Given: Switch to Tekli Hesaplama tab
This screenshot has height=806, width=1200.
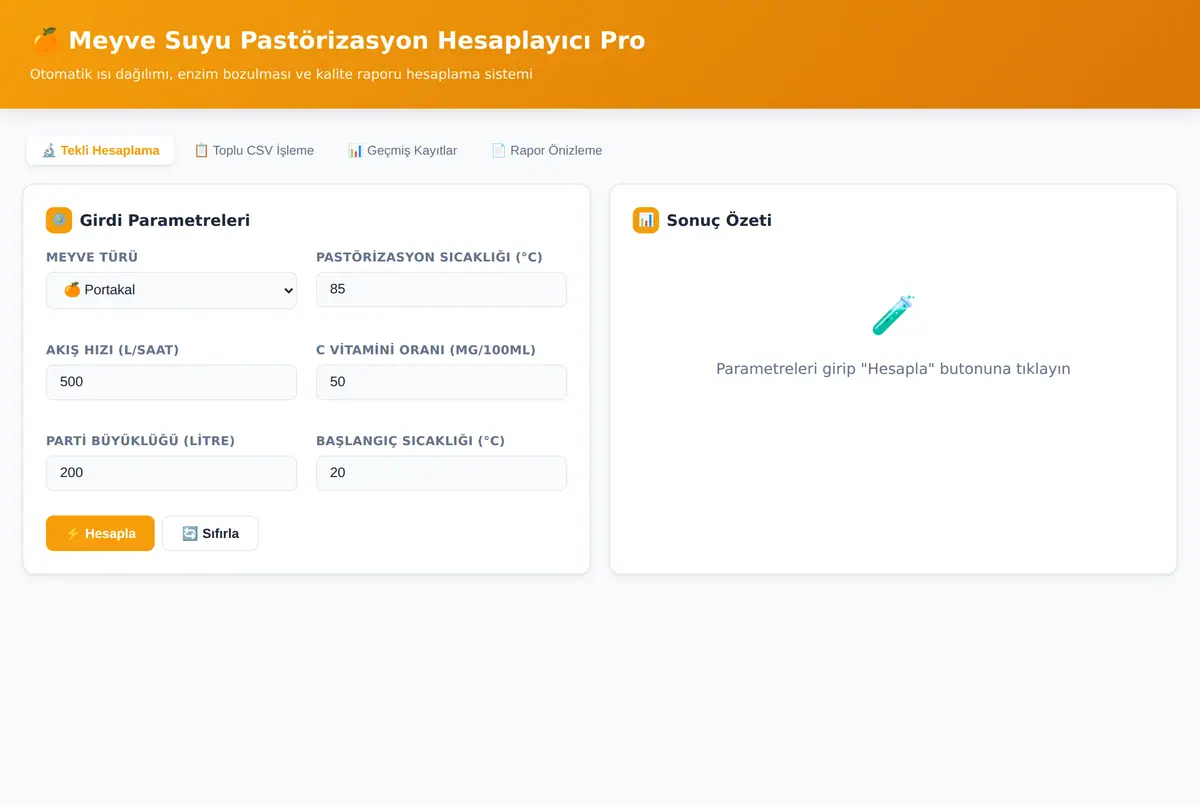Looking at the screenshot, I should pos(100,150).
